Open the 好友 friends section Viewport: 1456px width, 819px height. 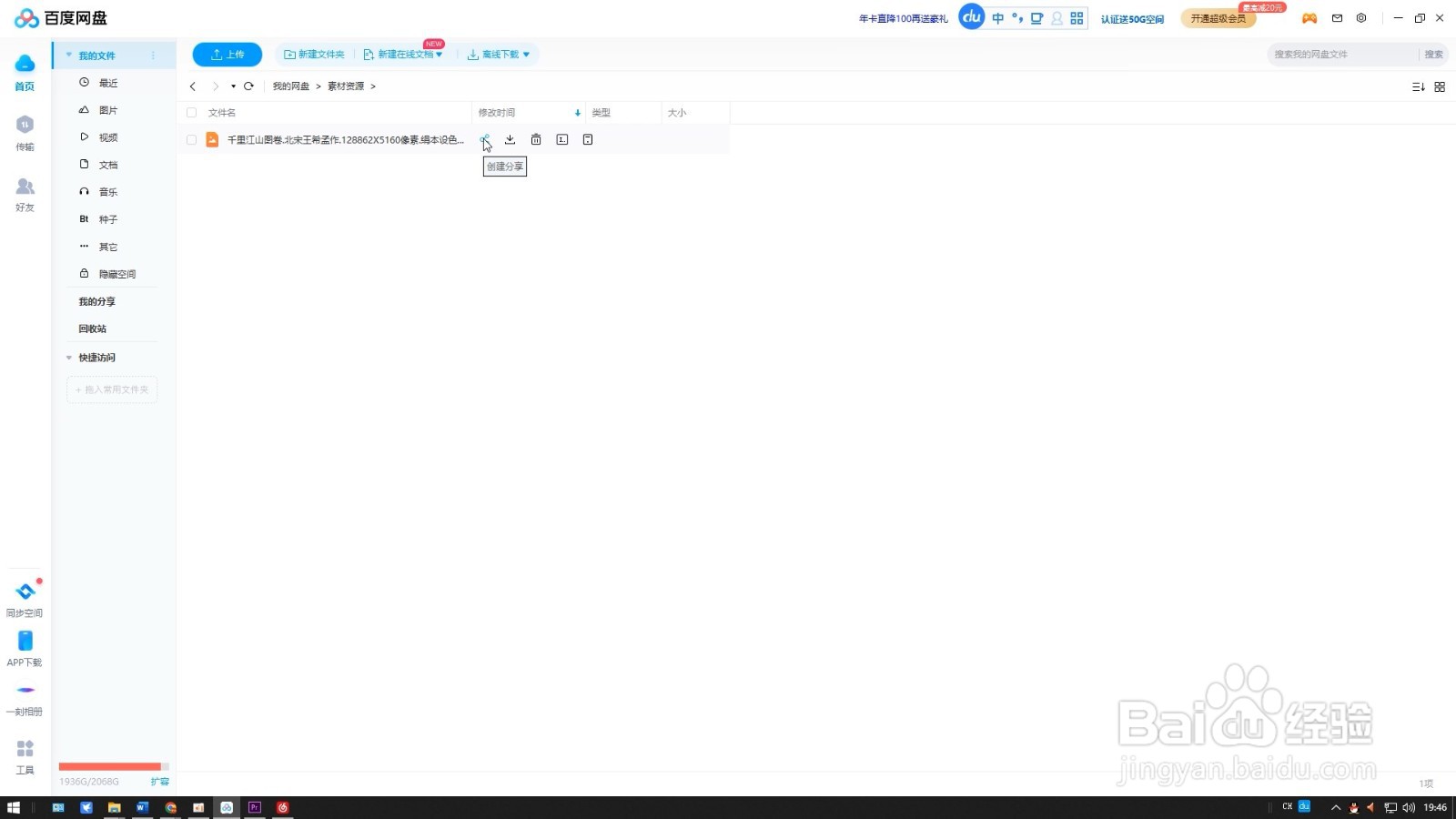25,195
